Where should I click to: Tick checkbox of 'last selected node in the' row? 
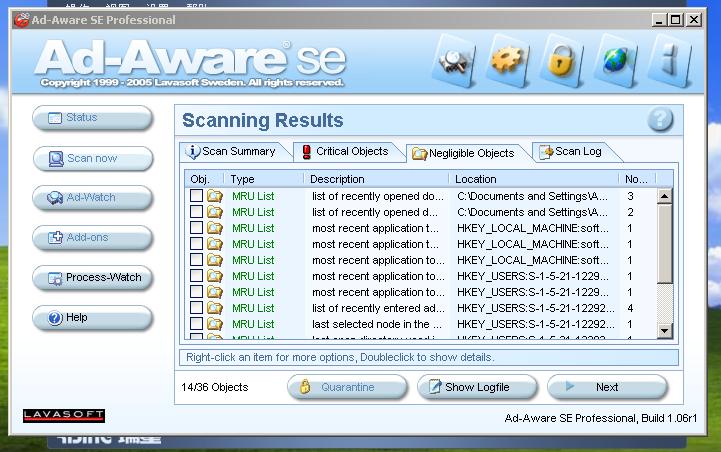click(x=196, y=324)
